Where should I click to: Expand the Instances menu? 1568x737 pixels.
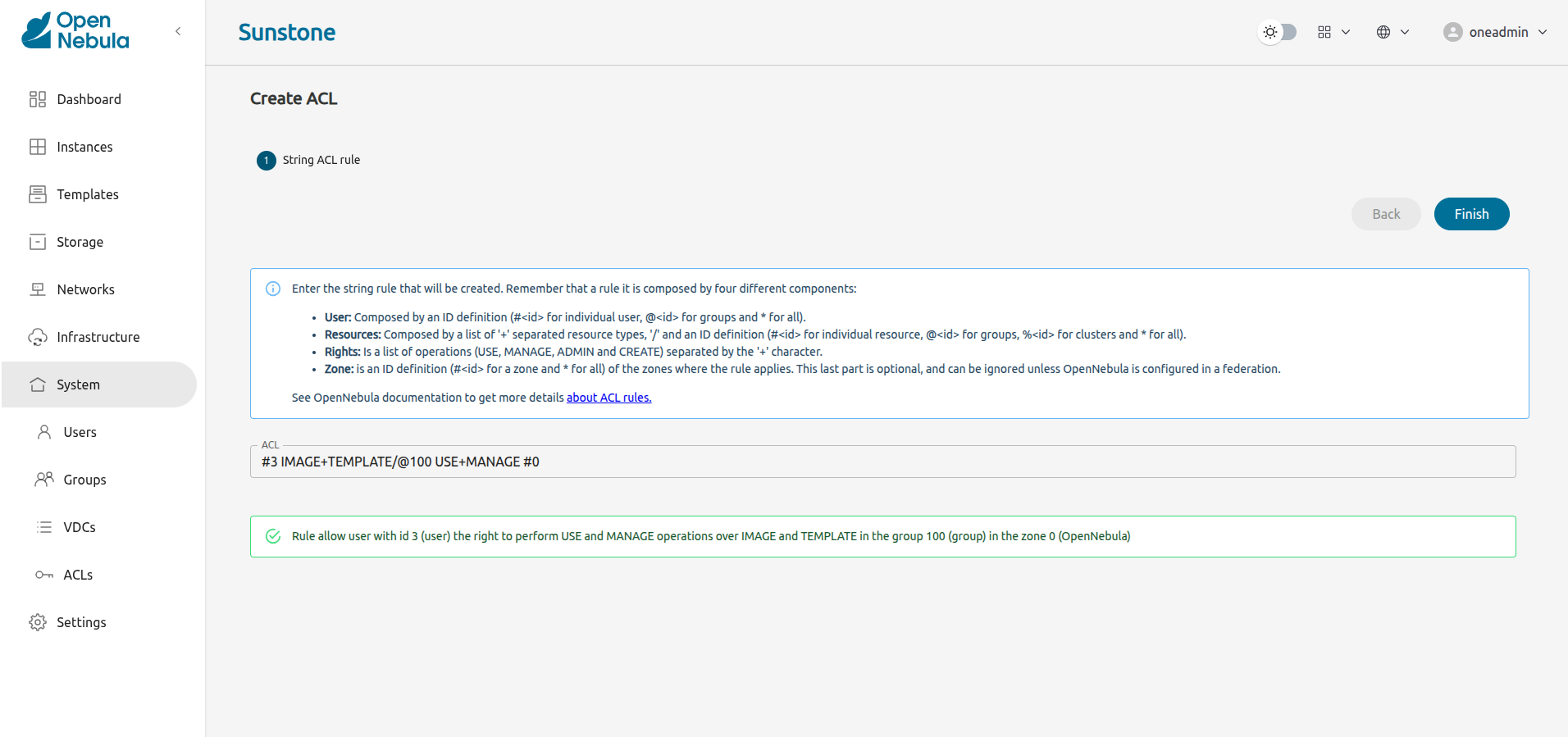(x=99, y=147)
